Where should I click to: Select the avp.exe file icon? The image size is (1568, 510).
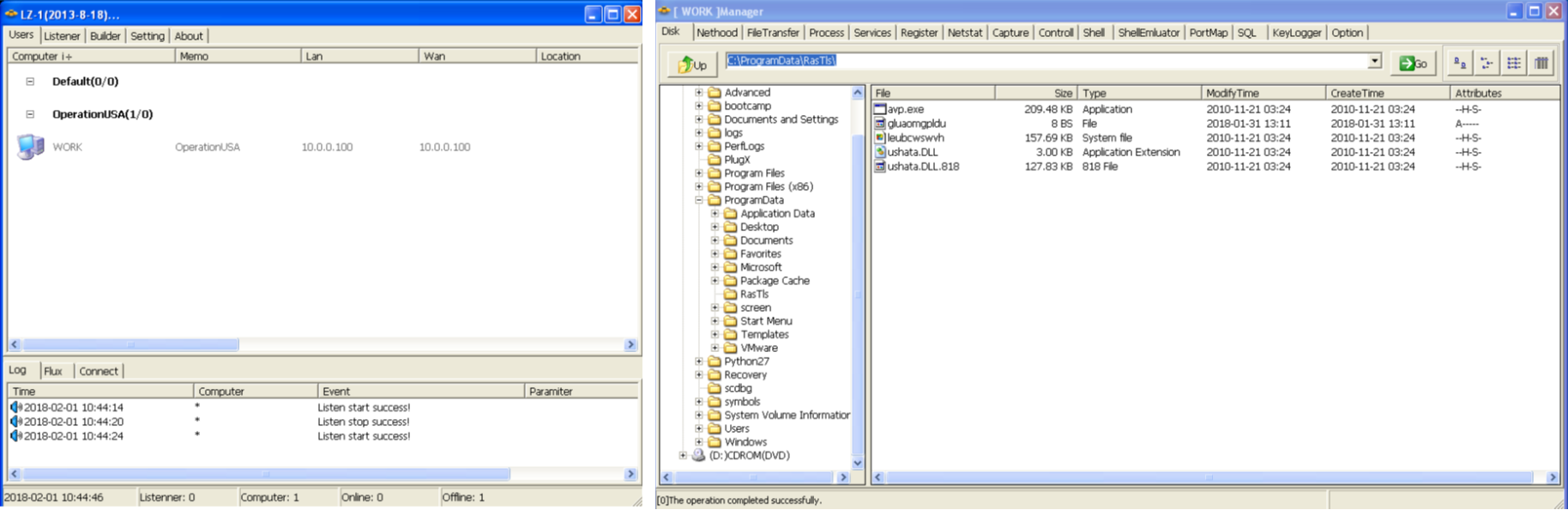[x=879, y=109]
